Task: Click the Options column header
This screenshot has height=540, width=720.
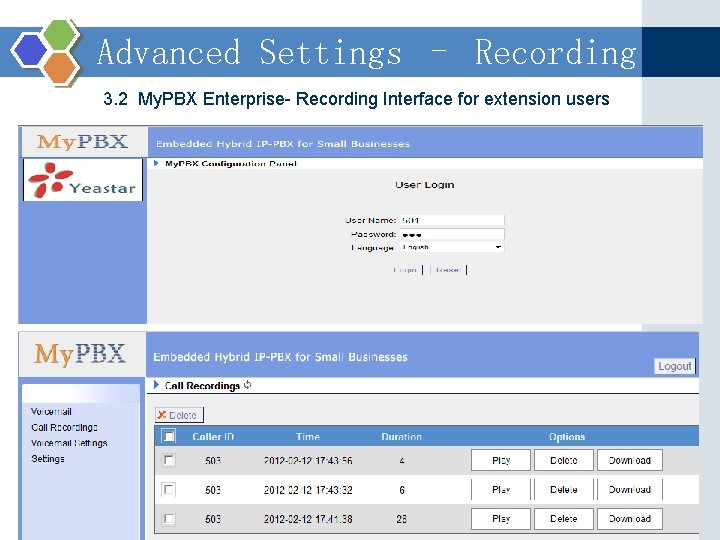Action: (x=567, y=437)
